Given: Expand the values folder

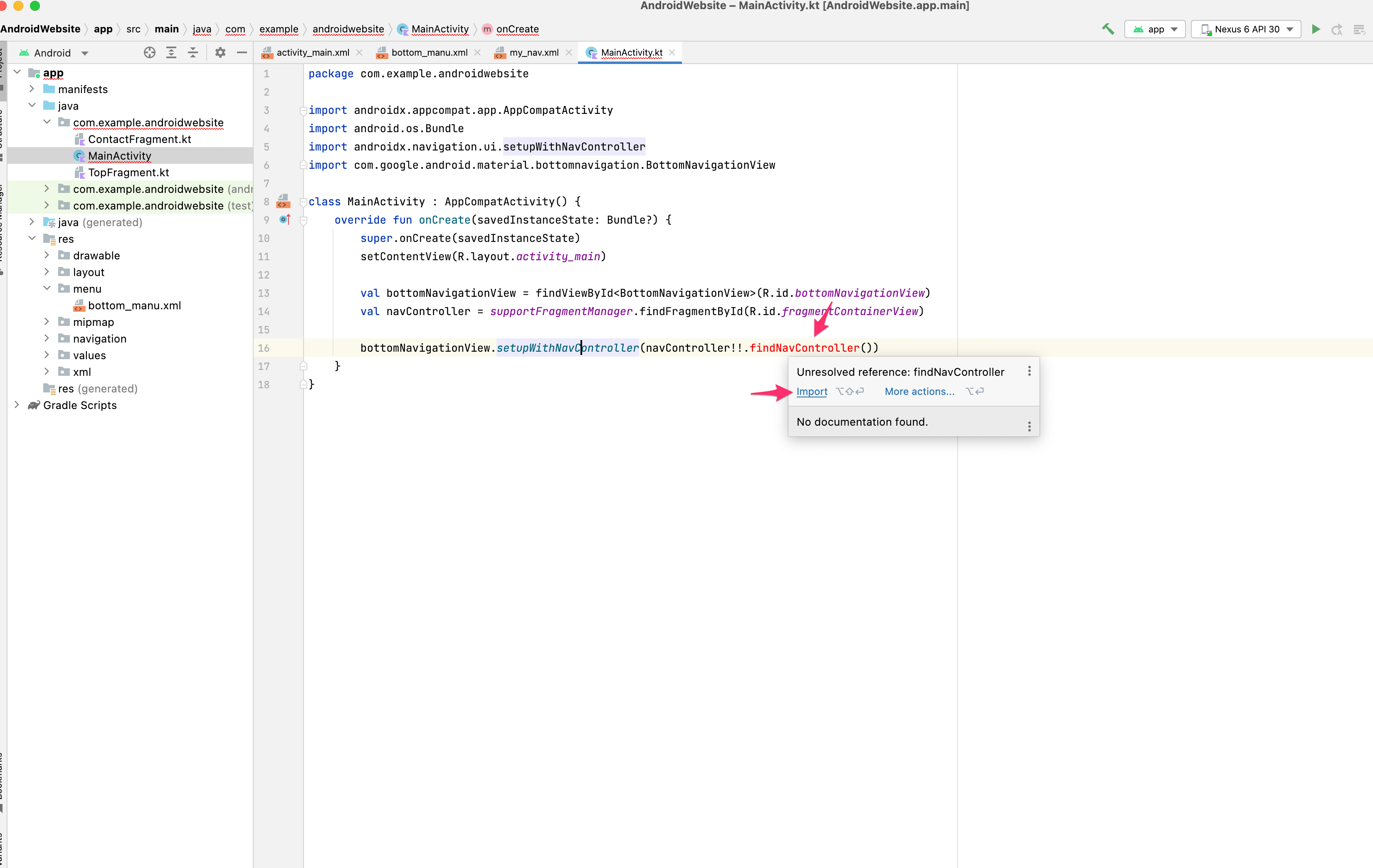Looking at the screenshot, I should coord(47,355).
